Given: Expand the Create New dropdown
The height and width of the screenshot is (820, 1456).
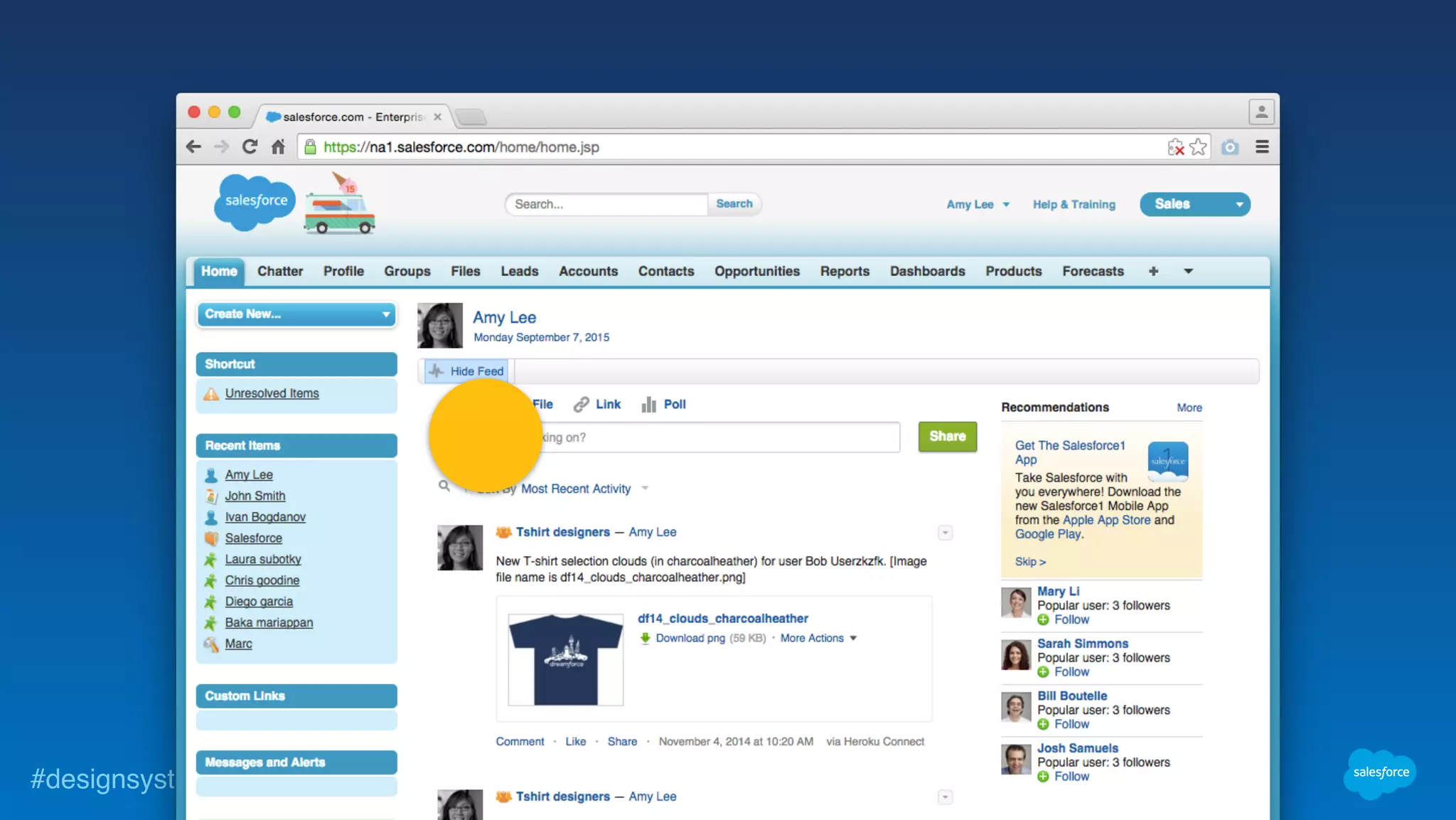Looking at the screenshot, I should [x=296, y=314].
